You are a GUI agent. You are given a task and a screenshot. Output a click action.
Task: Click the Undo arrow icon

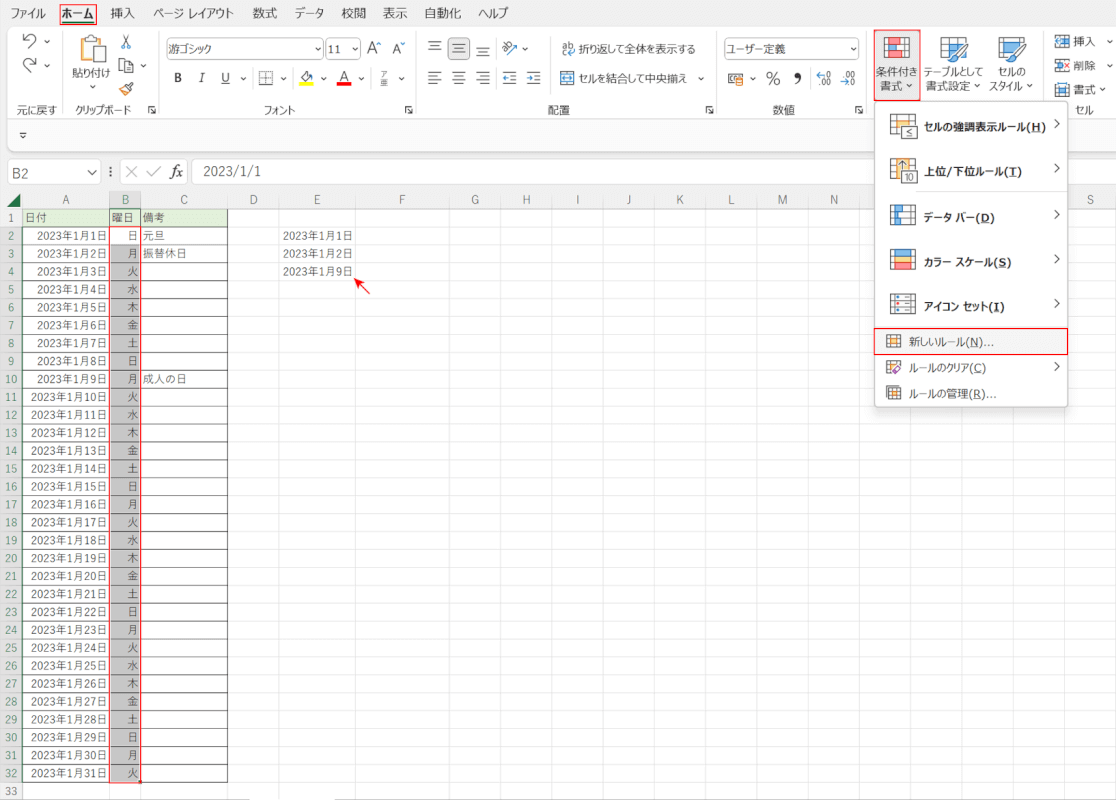click(30, 42)
